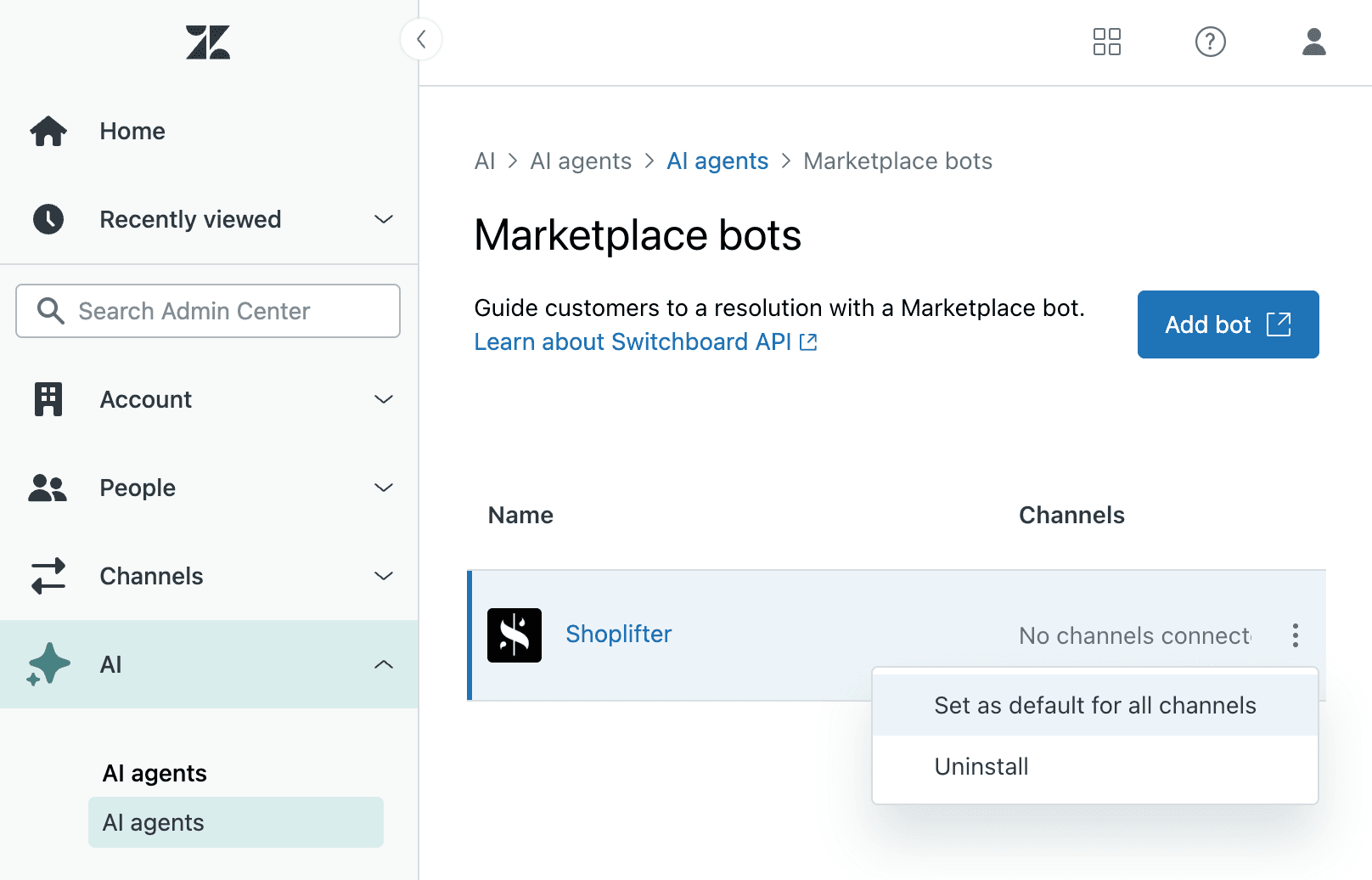Viewport: 1372px width, 880px height.
Task: Click the Channels label in sidebar
Action: [x=151, y=576]
